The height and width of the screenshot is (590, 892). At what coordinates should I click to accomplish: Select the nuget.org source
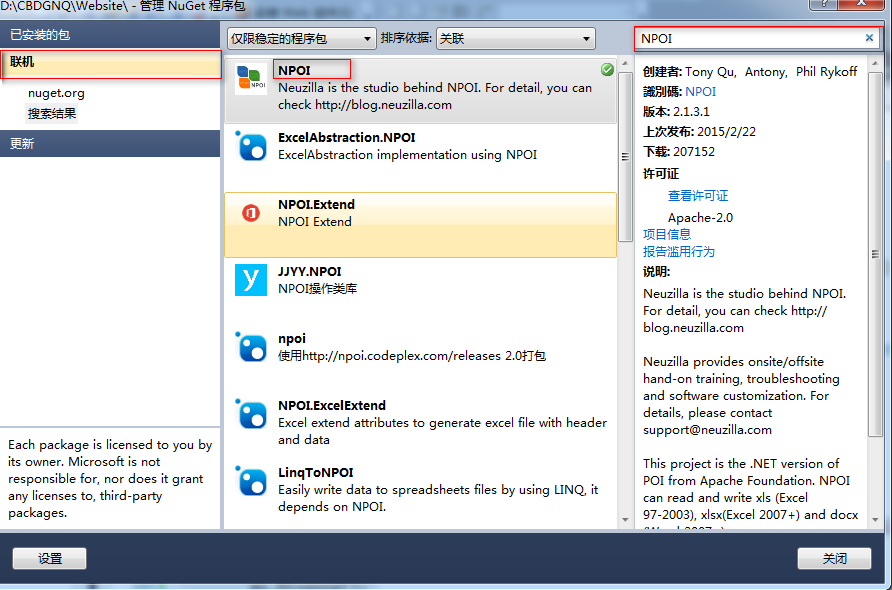pos(56,93)
